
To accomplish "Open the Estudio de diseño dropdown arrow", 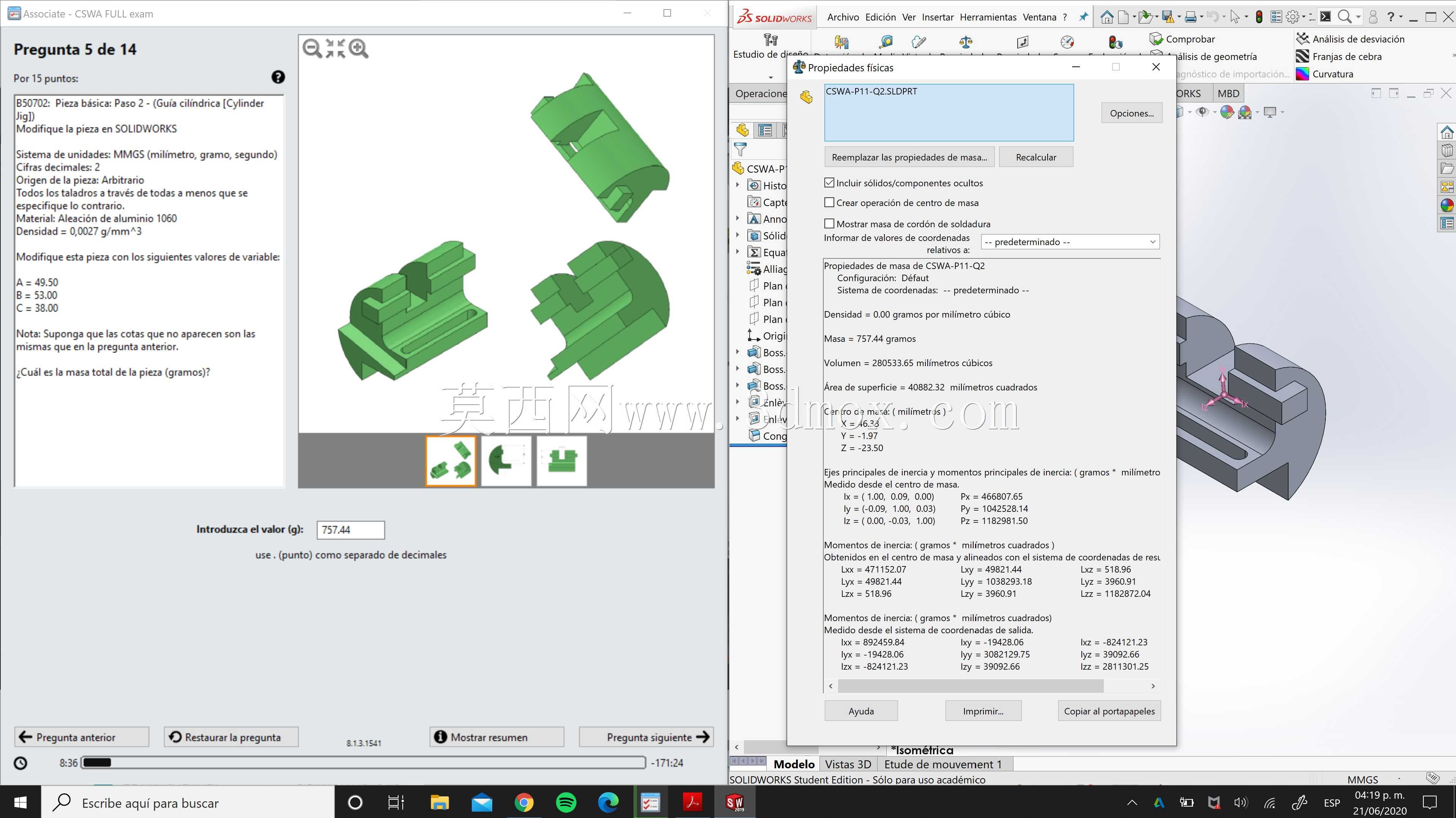I will click(x=771, y=77).
